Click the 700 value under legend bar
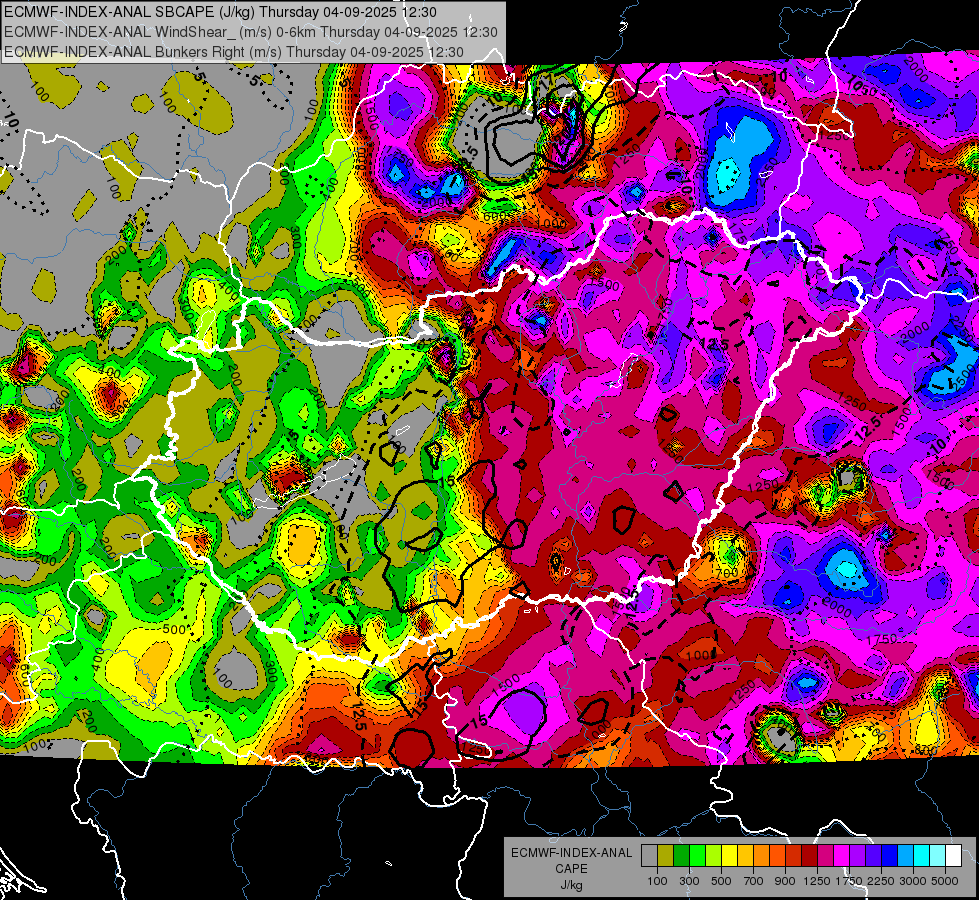The image size is (979, 900). (754, 881)
